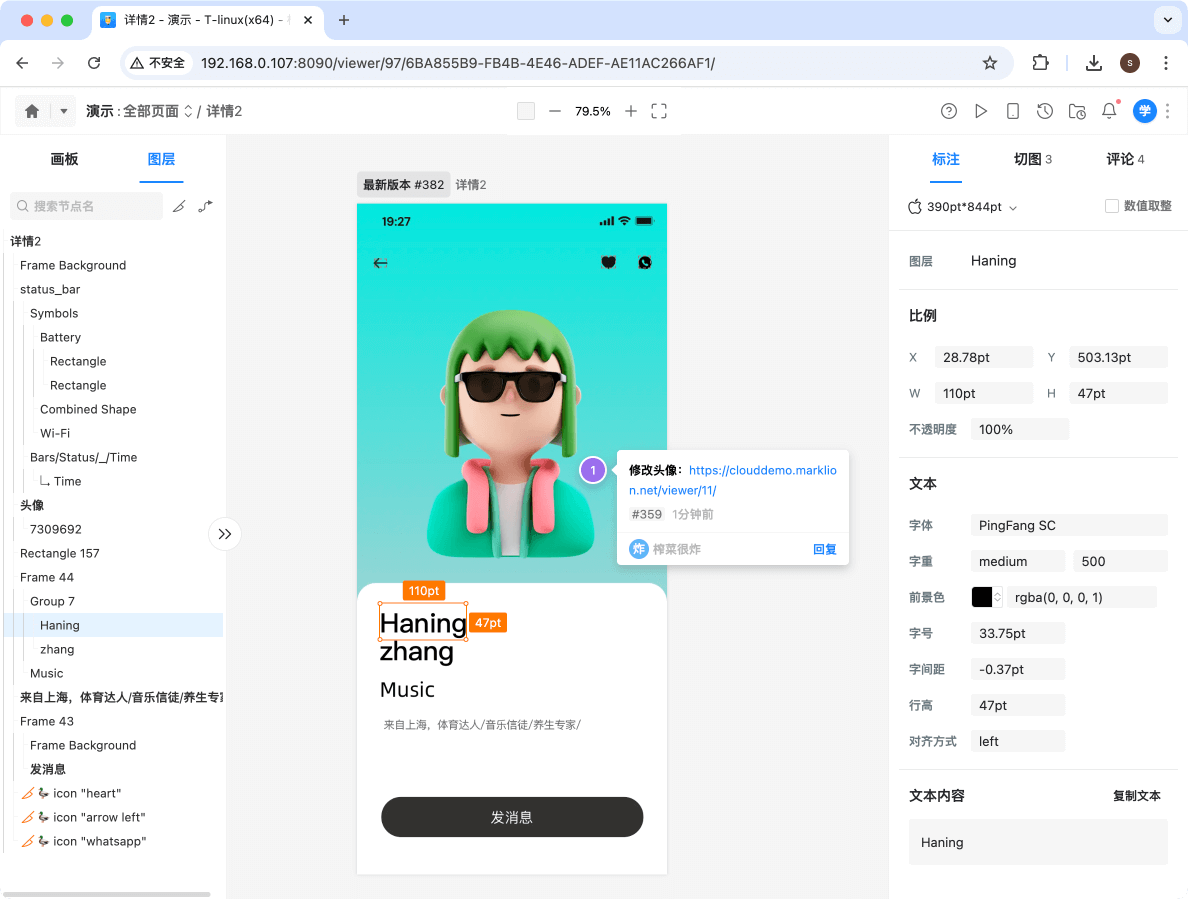The width and height of the screenshot is (1188, 899).
Task: Open the 390pt*844pt device dropdown
Action: pyautogui.click(x=962, y=207)
